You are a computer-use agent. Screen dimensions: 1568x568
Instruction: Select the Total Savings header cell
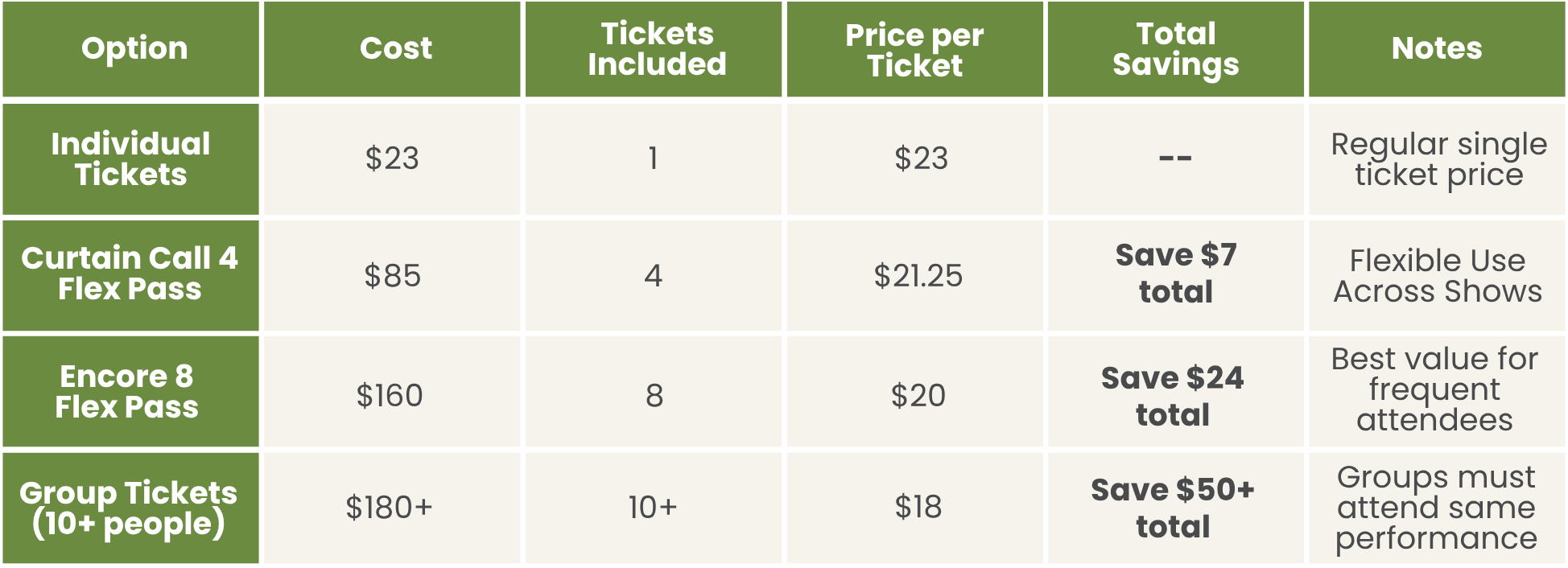click(x=1176, y=49)
